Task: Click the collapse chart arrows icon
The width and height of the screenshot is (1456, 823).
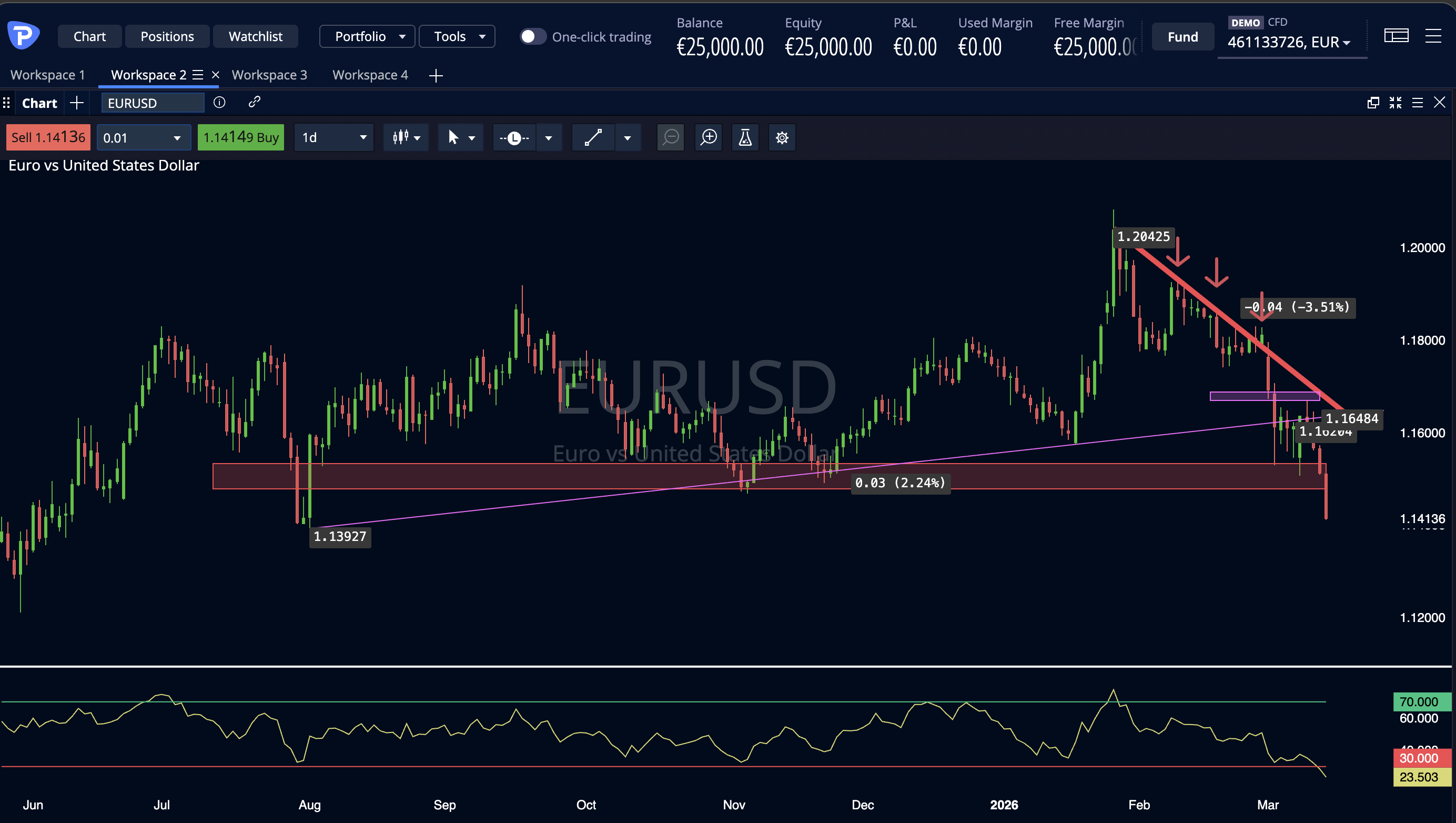Action: point(1395,102)
